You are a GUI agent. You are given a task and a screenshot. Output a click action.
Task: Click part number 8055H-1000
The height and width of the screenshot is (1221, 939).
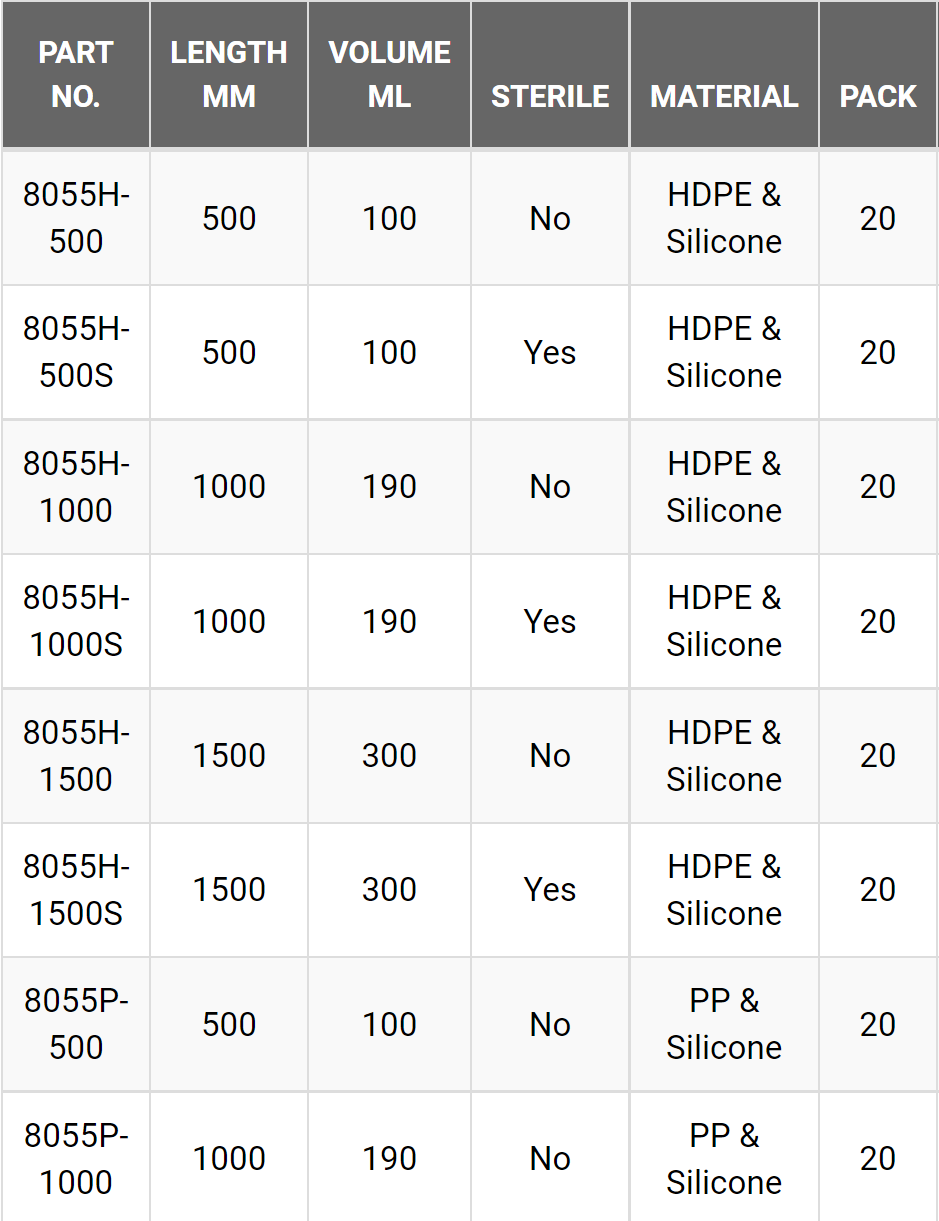[x=76, y=487]
